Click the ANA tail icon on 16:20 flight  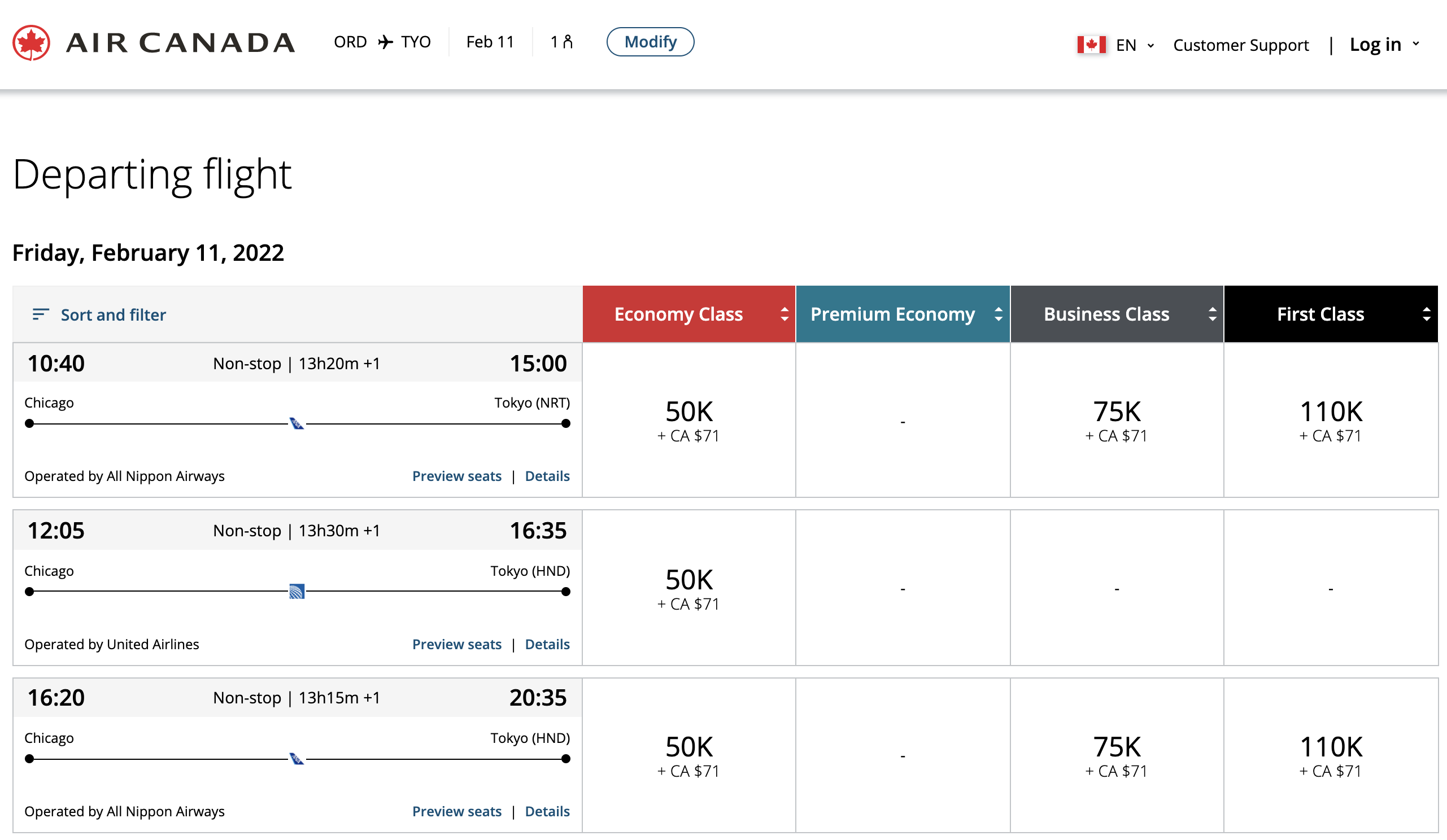[x=297, y=759]
